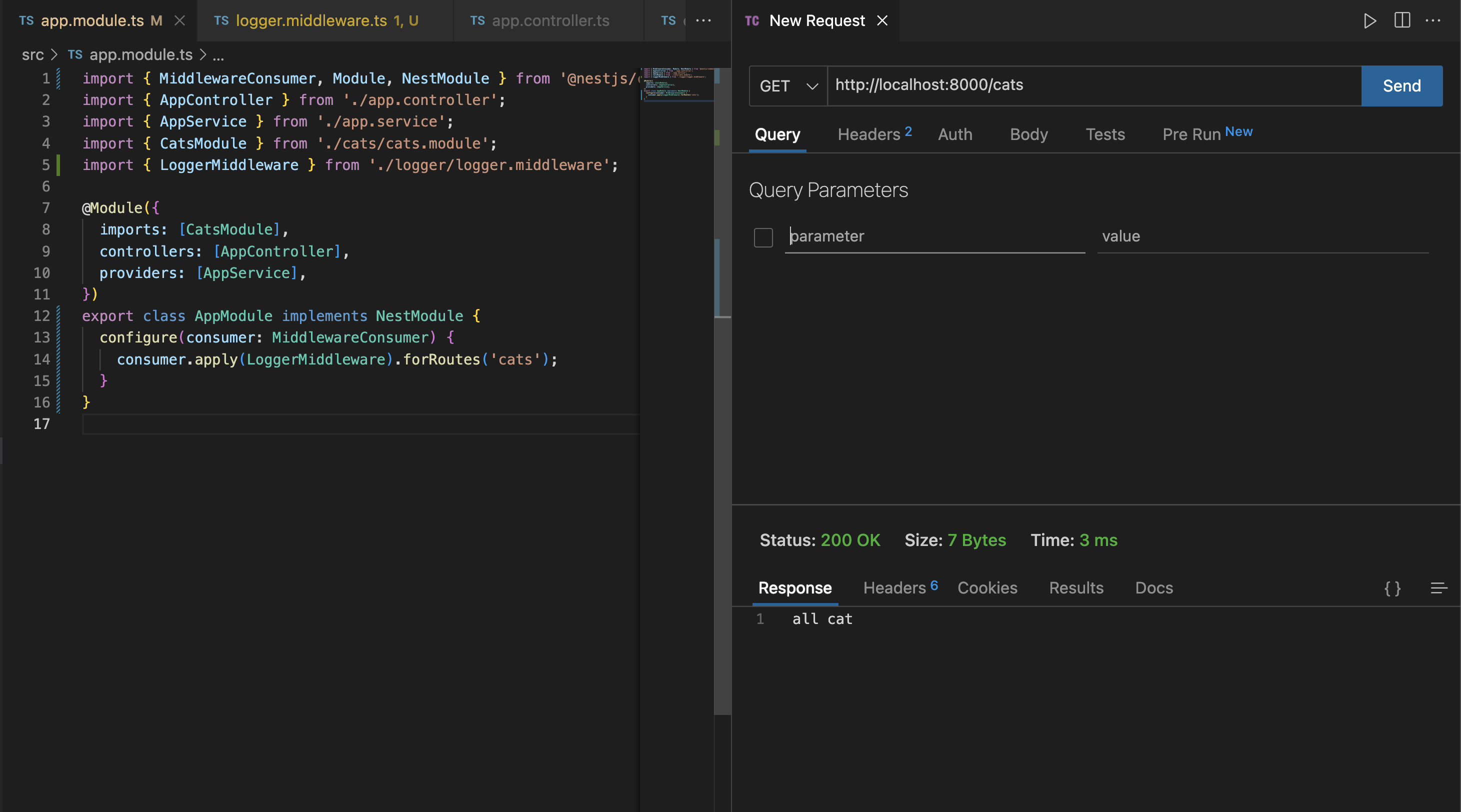The height and width of the screenshot is (812, 1461).
Task: Check the query parameter checkbox
Action: (x=763, y=237)
